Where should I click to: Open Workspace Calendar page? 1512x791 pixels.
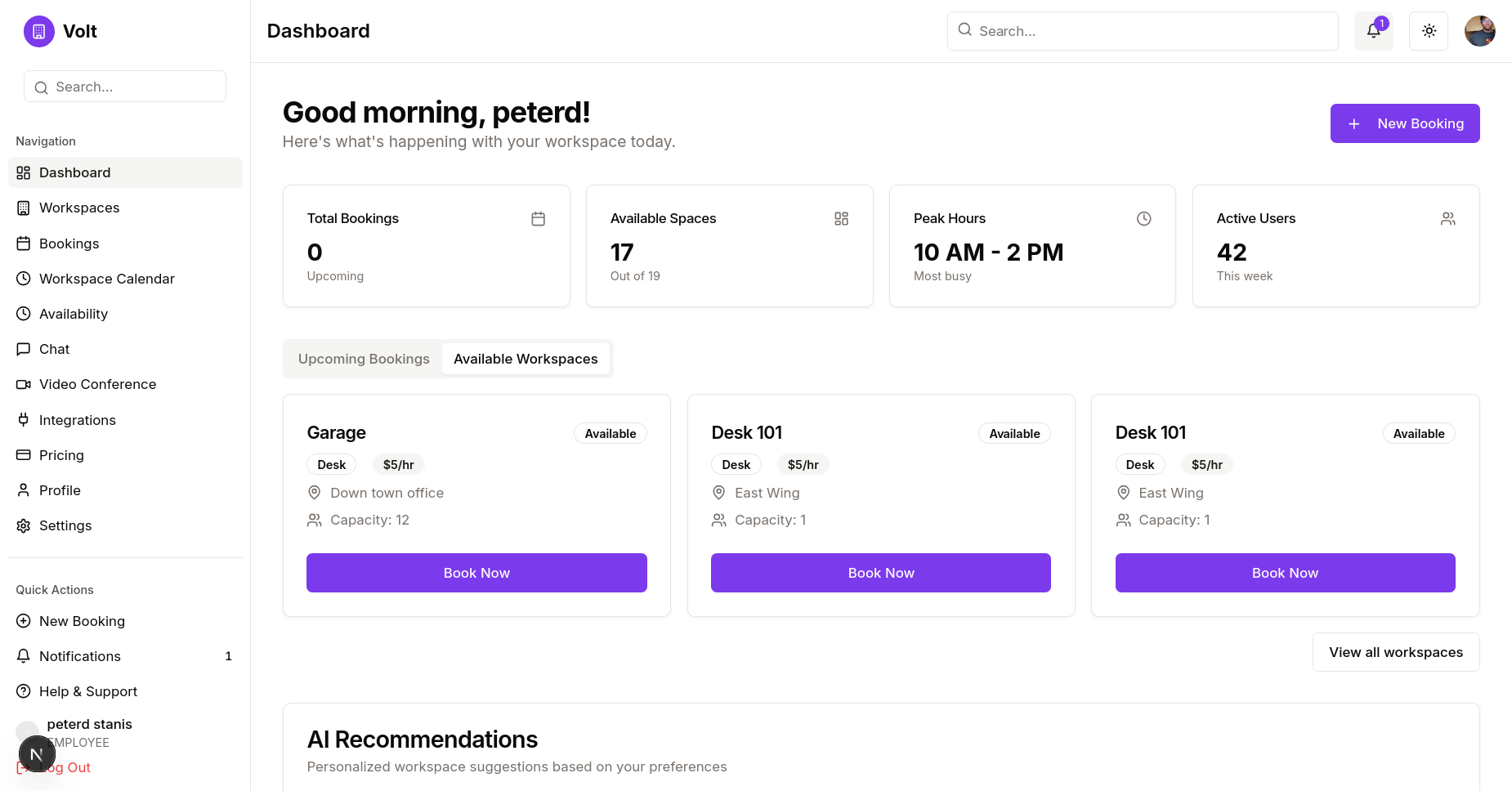coord(125,279)
